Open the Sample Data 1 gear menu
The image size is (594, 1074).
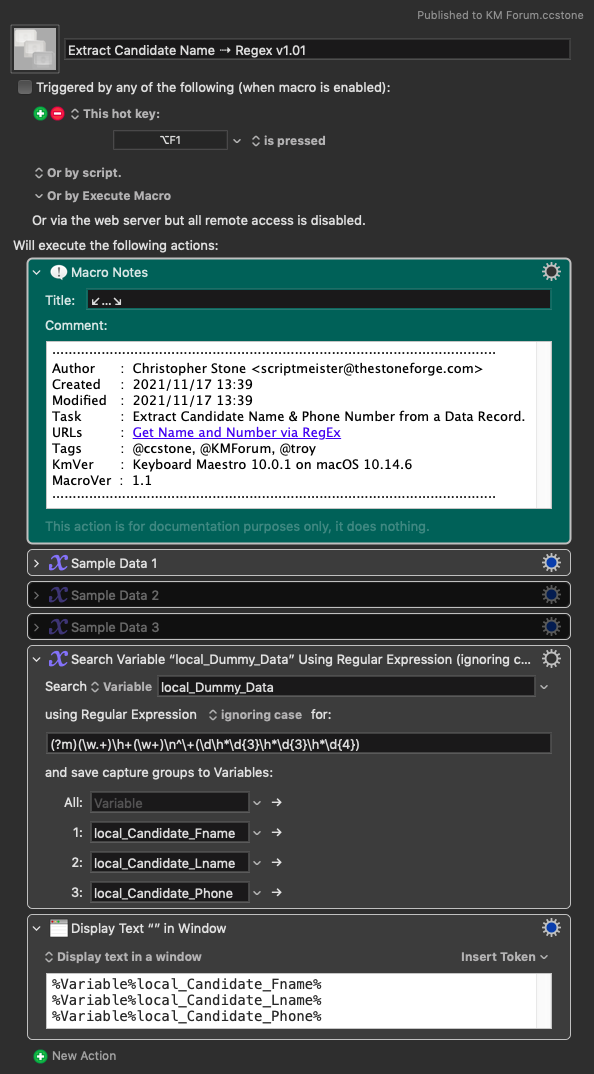tap(551, 563)
